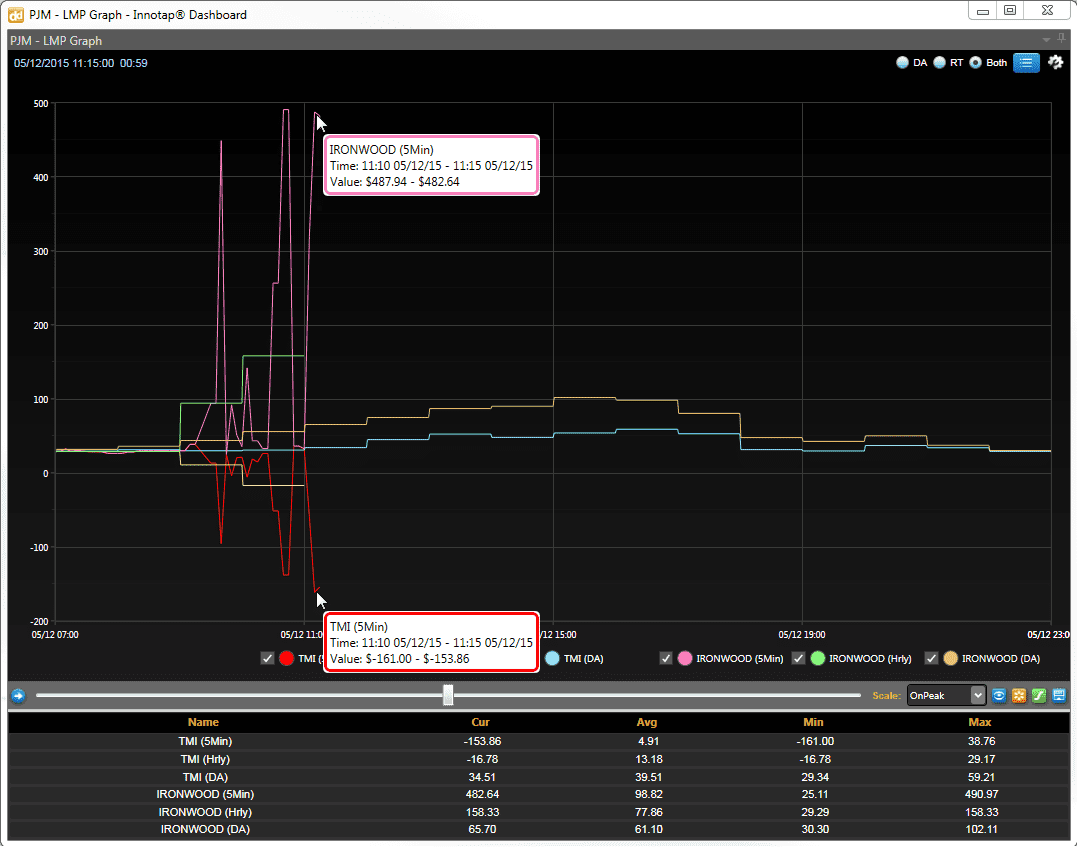1077x850 pixels.
Task: Click the 482.64 Cur value cell
Action: tap(482, 794)
